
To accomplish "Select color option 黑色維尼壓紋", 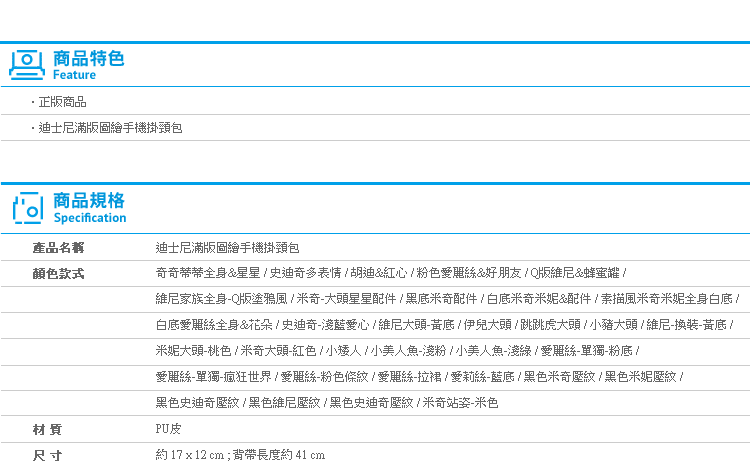I will tap(285, 403).
